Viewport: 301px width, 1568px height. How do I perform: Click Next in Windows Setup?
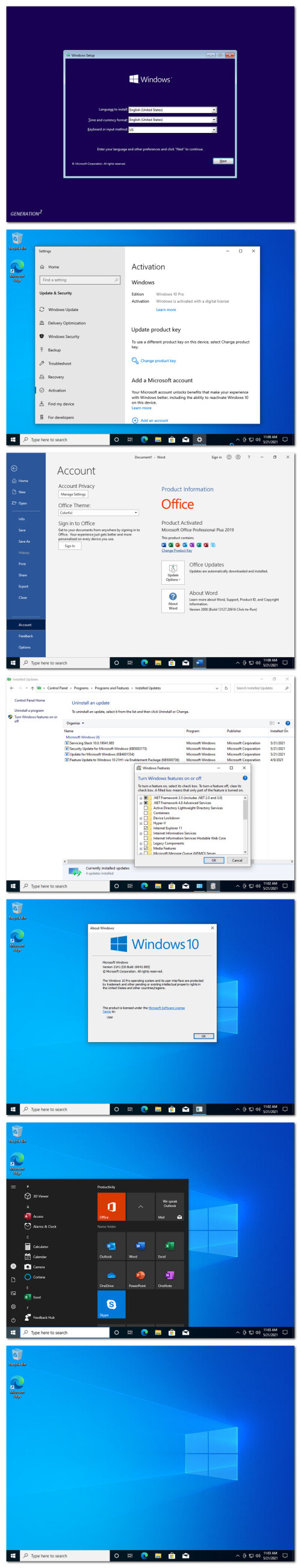click(x=222, y=161)
